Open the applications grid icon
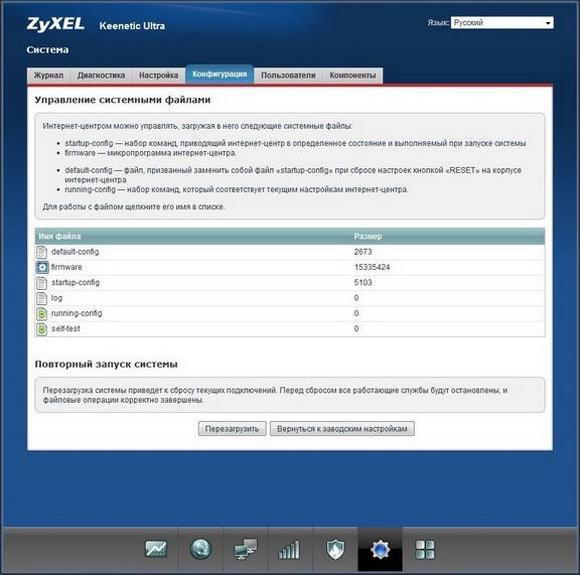This screenshot has height=575, width=580. point(425,549)
